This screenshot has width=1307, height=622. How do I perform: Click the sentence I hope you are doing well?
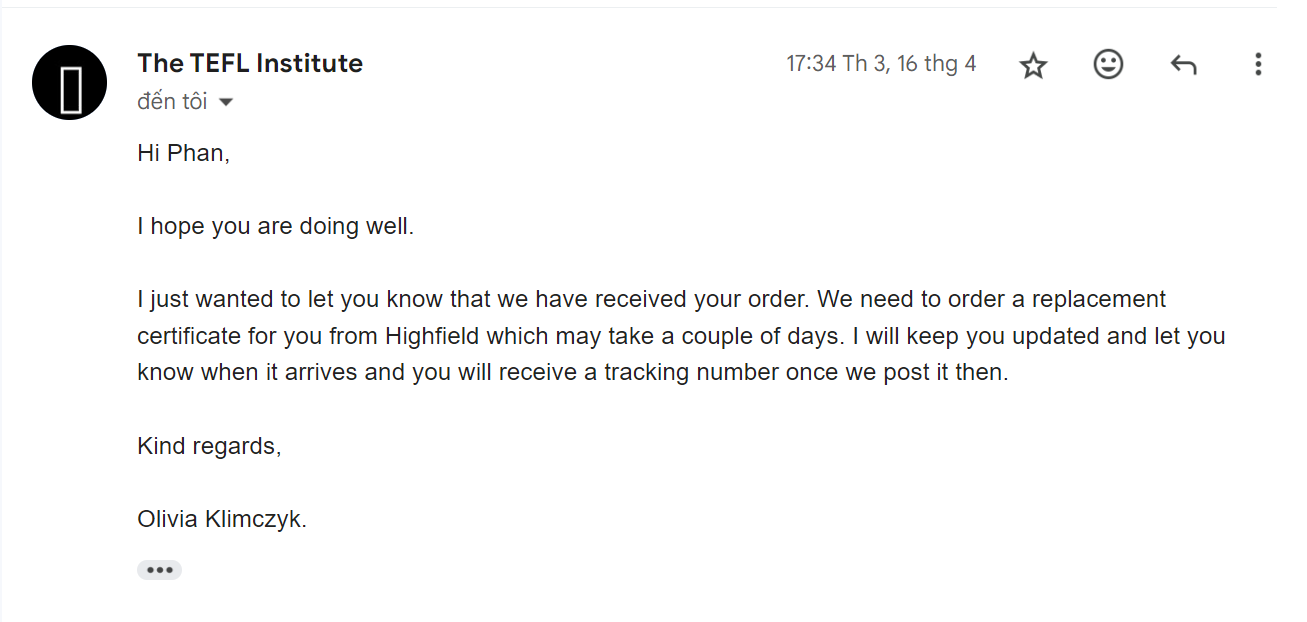tap(275, 227)
